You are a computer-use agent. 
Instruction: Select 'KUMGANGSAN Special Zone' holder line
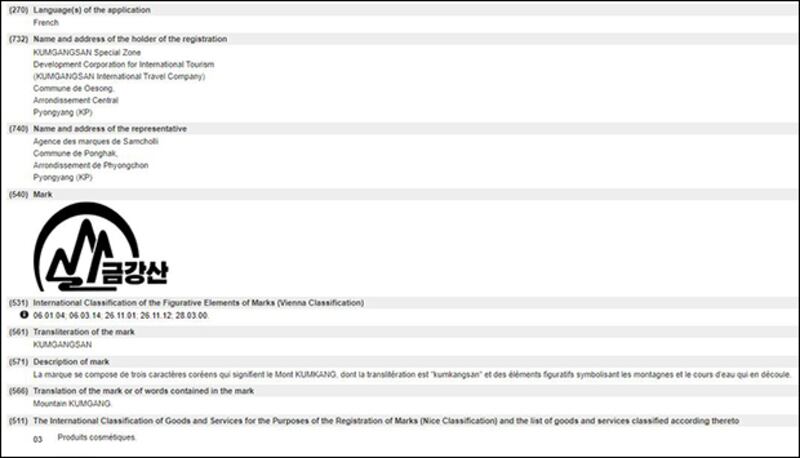(x=87, y=53)
